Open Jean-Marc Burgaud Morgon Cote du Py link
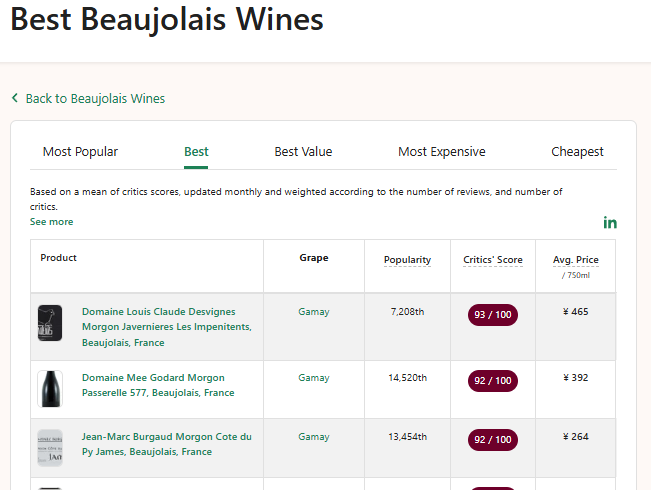This screenshot has width=651, height=490. pyautogui.click(x=166, y=444)
